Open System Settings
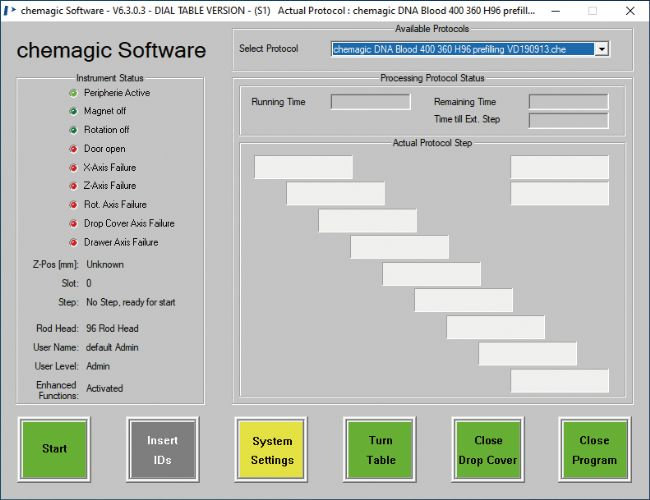This screenshot has width=650, height=500. [272, 449]
